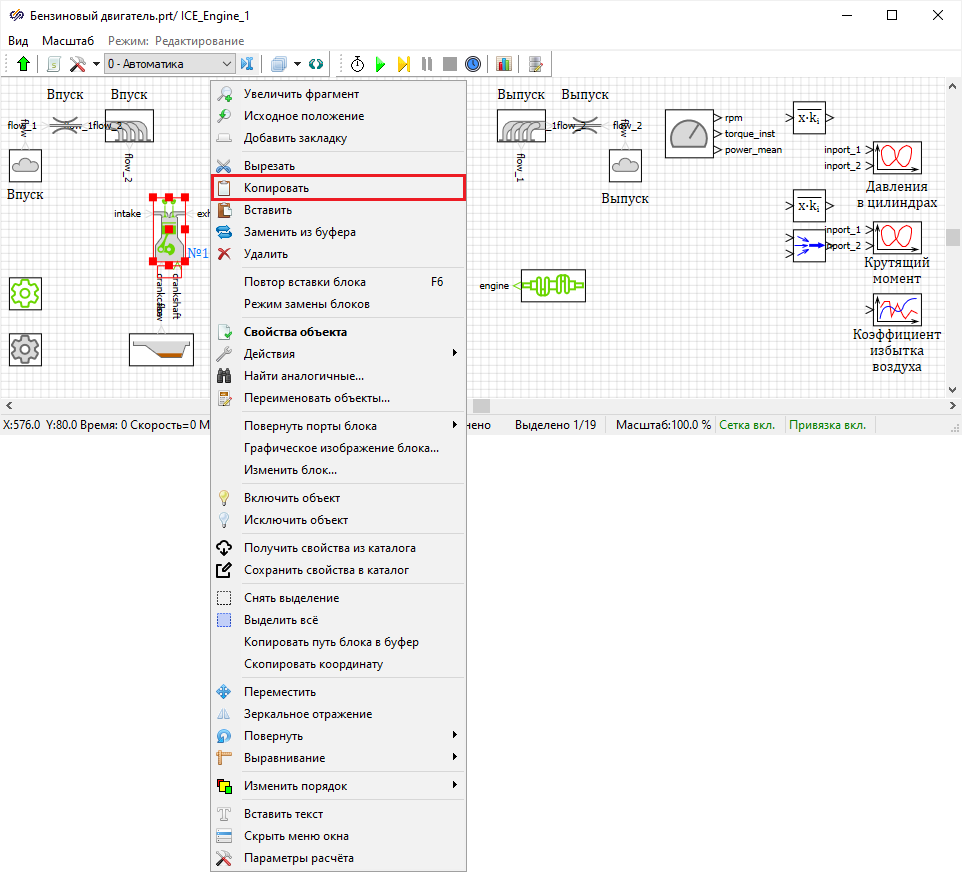Screen dimensions: 962x872
Task: Choose 'Включить объект' in context menu
Action: pyautogui.click(x=292, y=498)
